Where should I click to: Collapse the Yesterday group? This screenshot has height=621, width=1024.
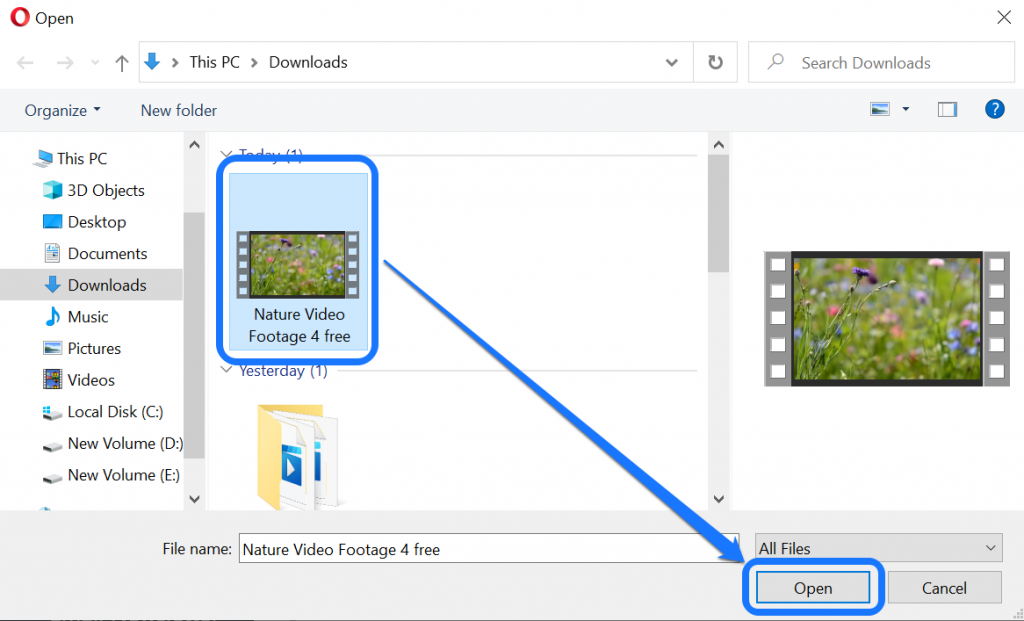[x=227, y=370]
